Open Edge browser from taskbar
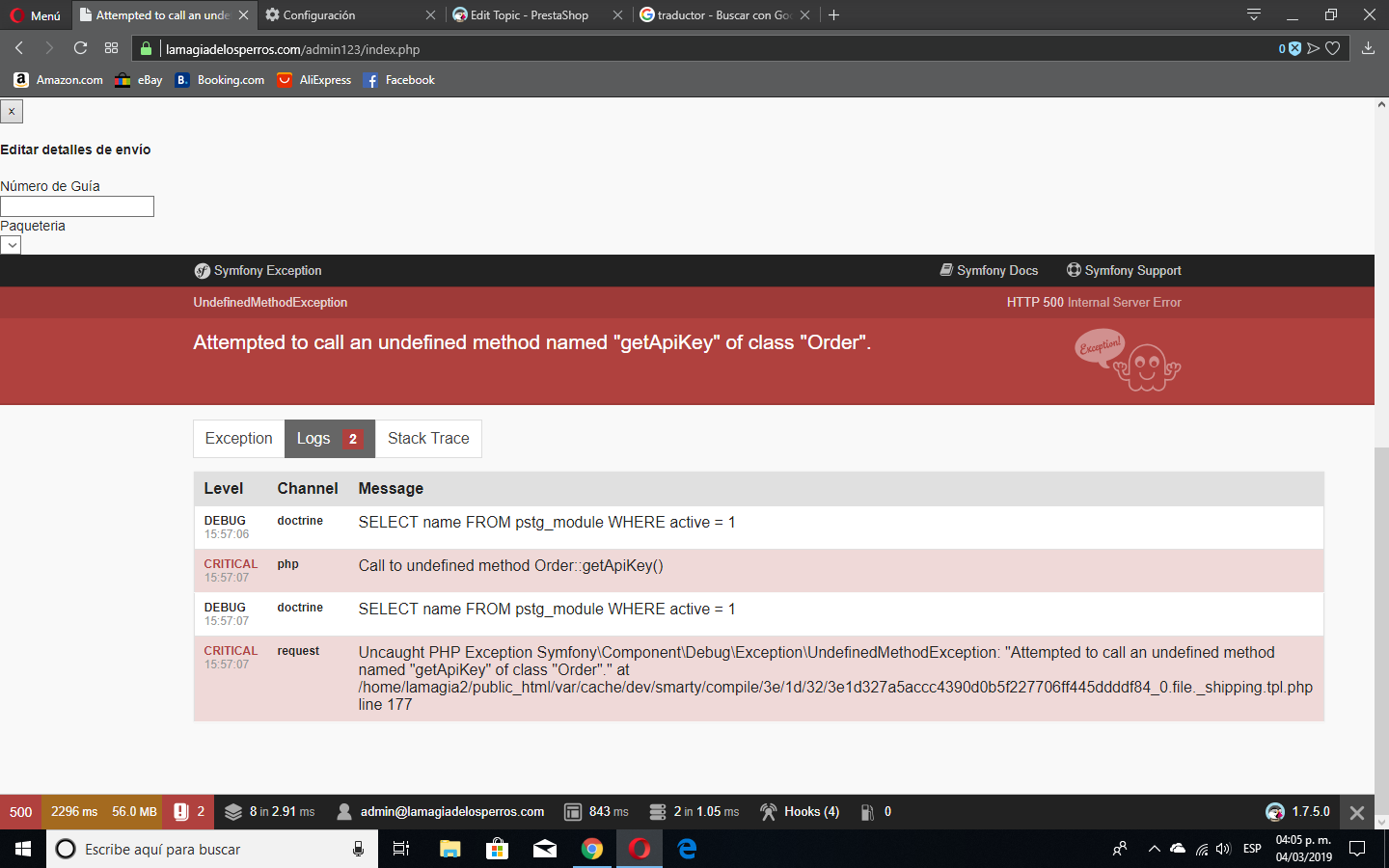This screenshot has height=868, width=1389. 687,849
